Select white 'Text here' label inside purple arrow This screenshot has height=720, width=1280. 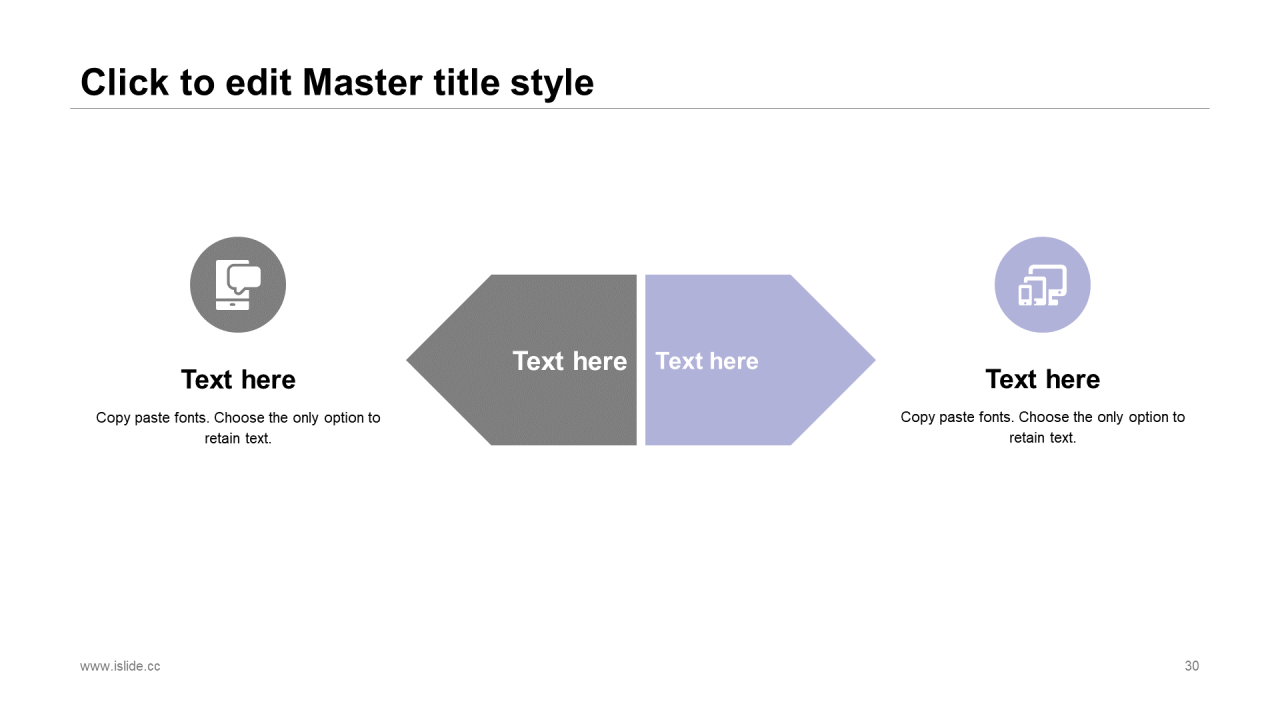(x=707, y=361)
